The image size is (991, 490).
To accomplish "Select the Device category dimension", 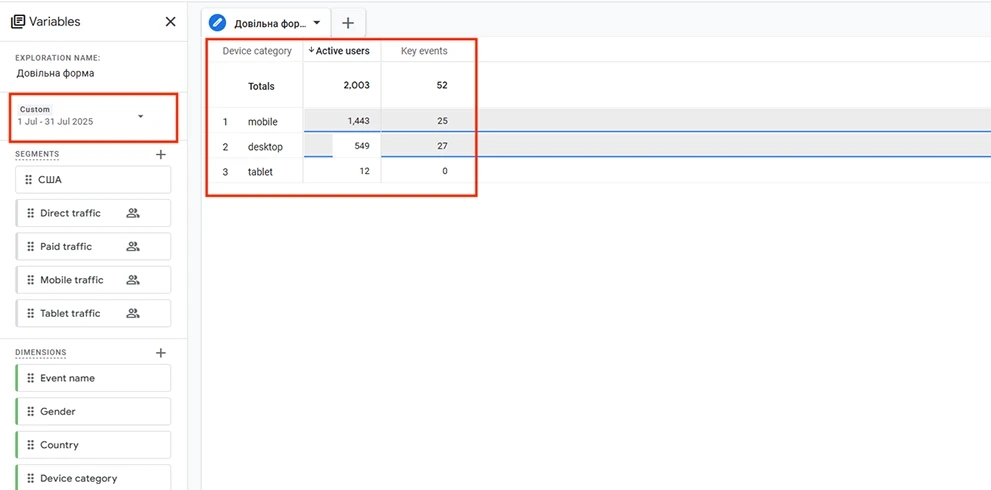I will pyautogui.click(x=94, y=477).
